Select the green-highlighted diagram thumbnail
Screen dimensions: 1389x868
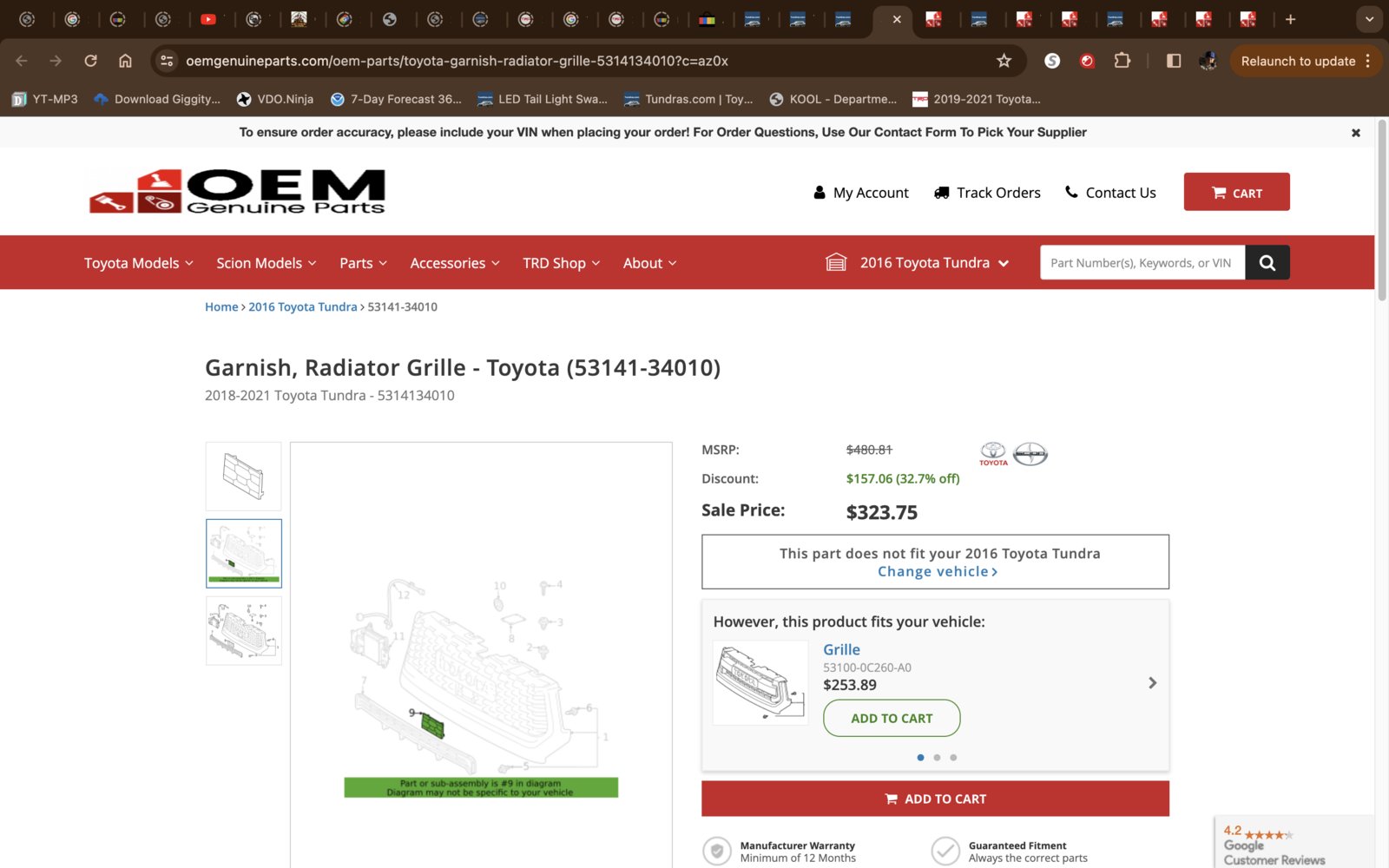244,554
